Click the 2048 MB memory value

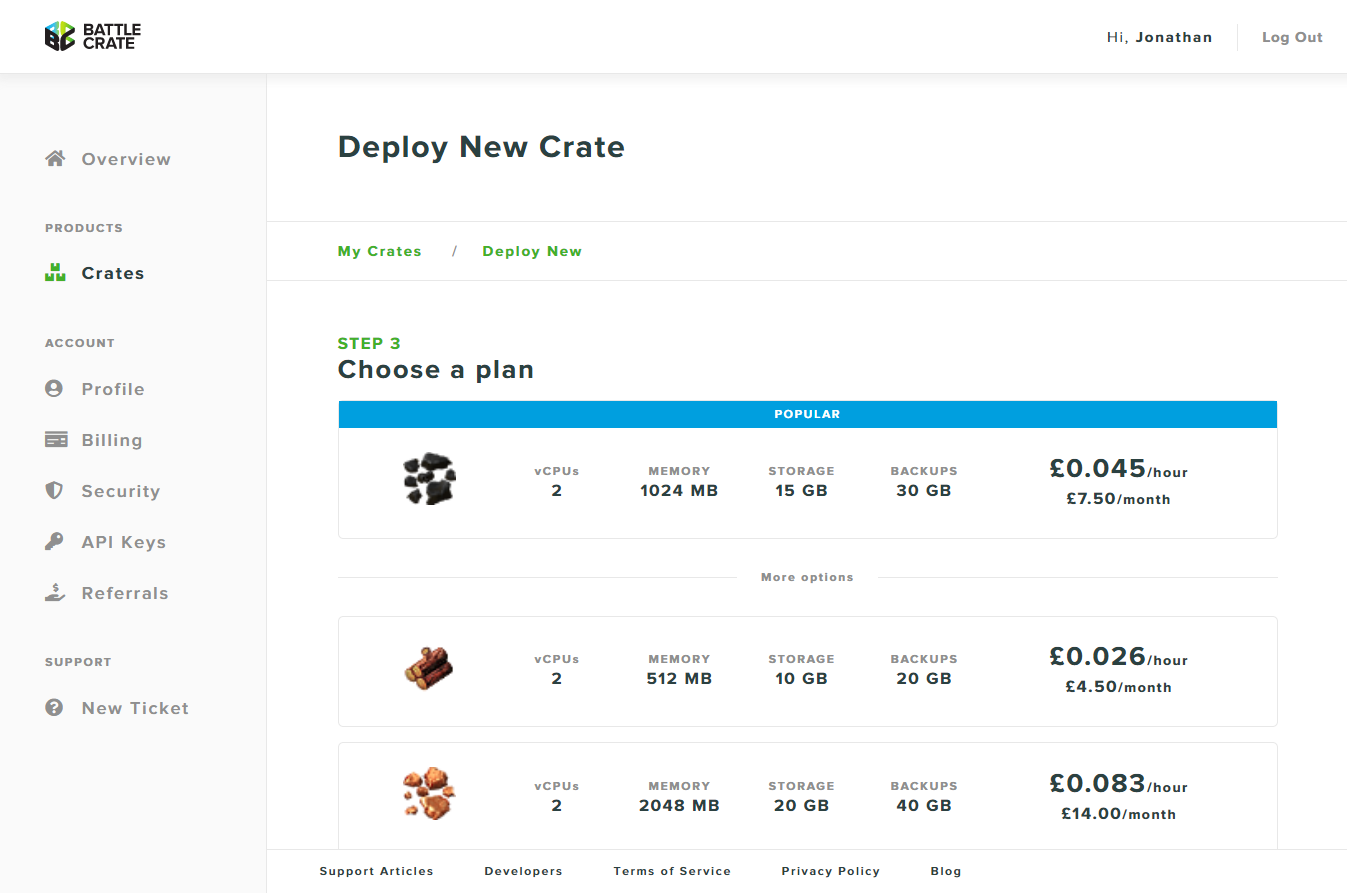click(679, 806)
